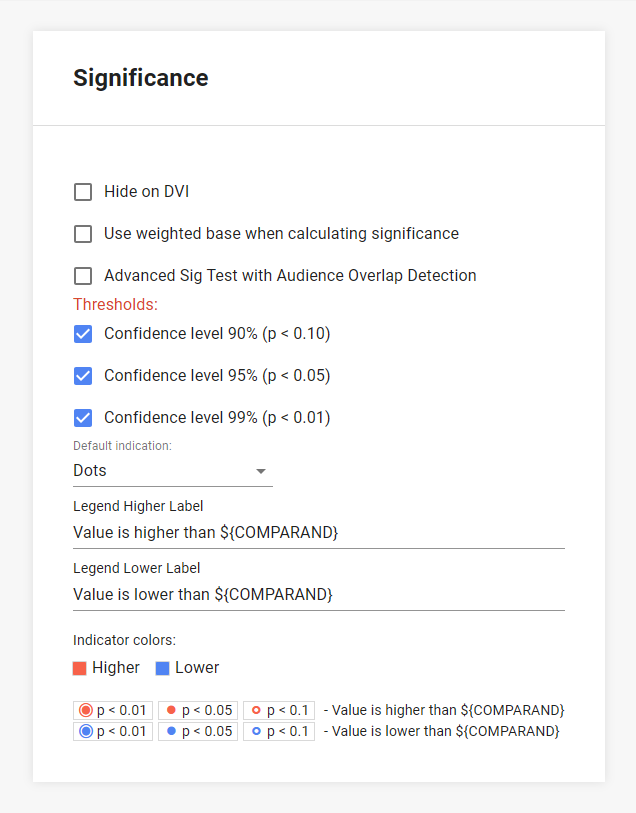Enable the Hide on DVI checkbox

pyautogui.click(x=83, y=192)
